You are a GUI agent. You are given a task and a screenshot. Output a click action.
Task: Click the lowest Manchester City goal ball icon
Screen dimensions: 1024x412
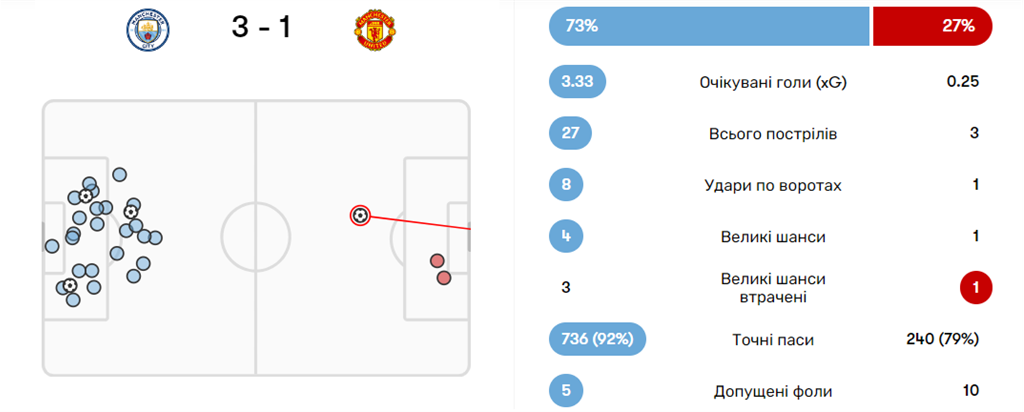click(x=70, y=286)
